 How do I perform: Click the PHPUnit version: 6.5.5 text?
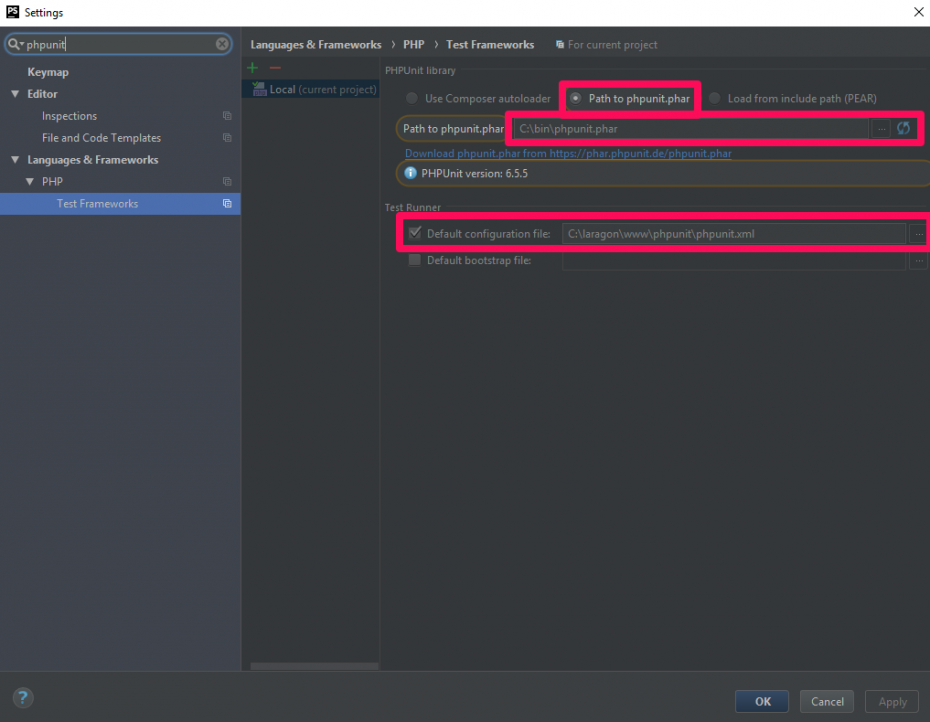point(474,173)
